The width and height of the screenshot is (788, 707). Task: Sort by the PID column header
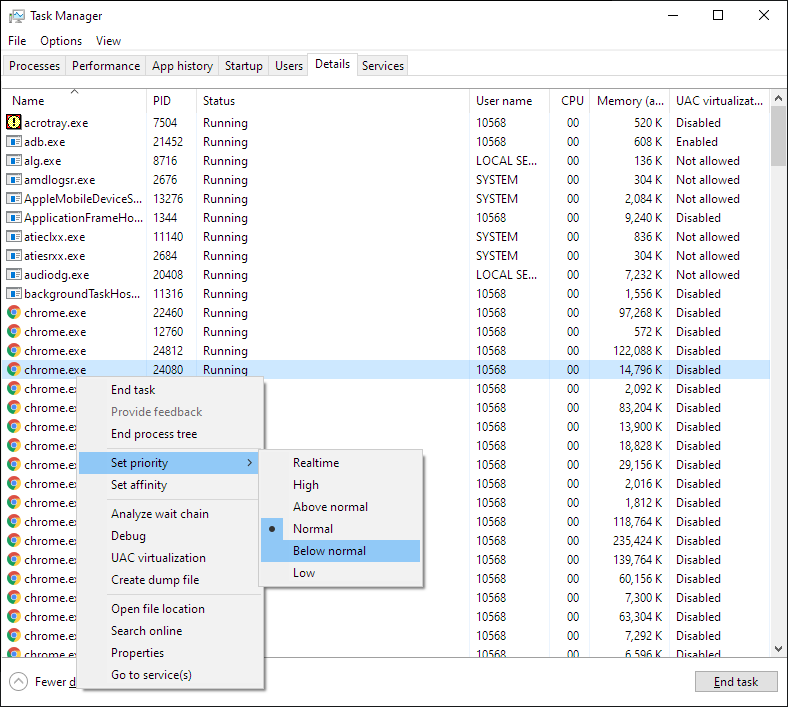[171, 100]
